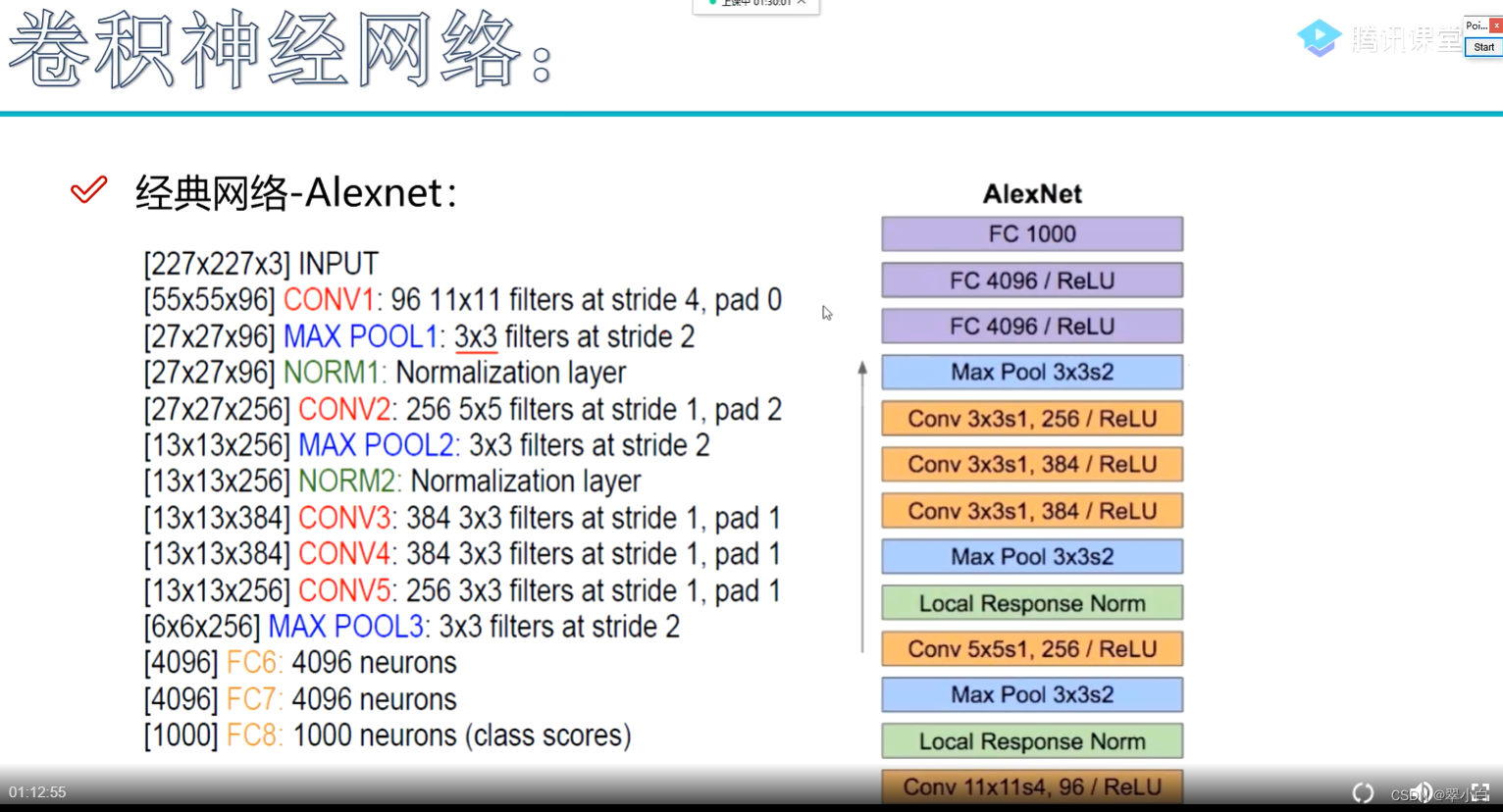Image resolution: width=1503 pixels, height=812 pixels.
Task: Enter fullscreen using the player's fullscreen icon
Action: click(1480, 792)
